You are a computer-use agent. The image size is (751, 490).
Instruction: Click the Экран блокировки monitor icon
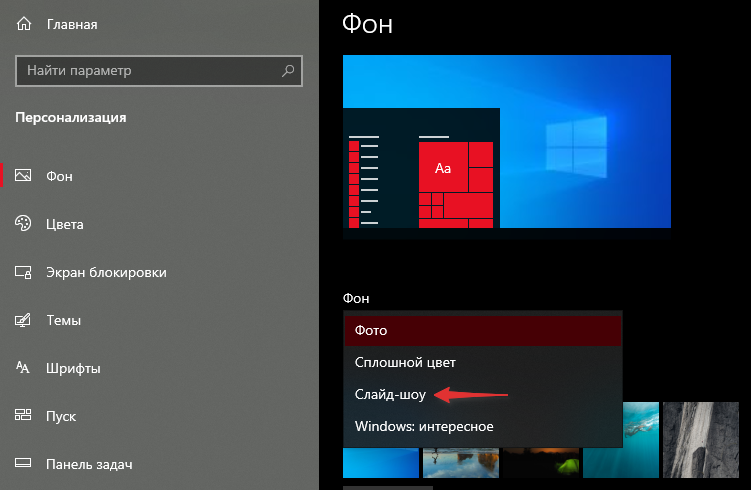point(23,272)
